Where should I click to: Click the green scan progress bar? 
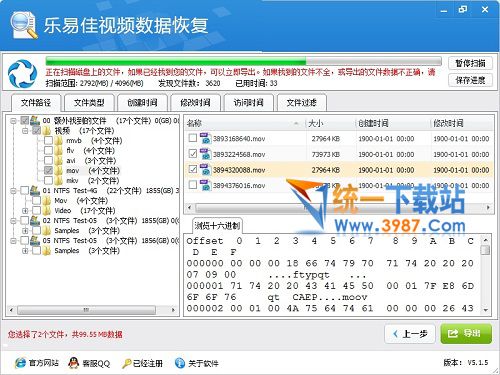click(x=243, y=61)
